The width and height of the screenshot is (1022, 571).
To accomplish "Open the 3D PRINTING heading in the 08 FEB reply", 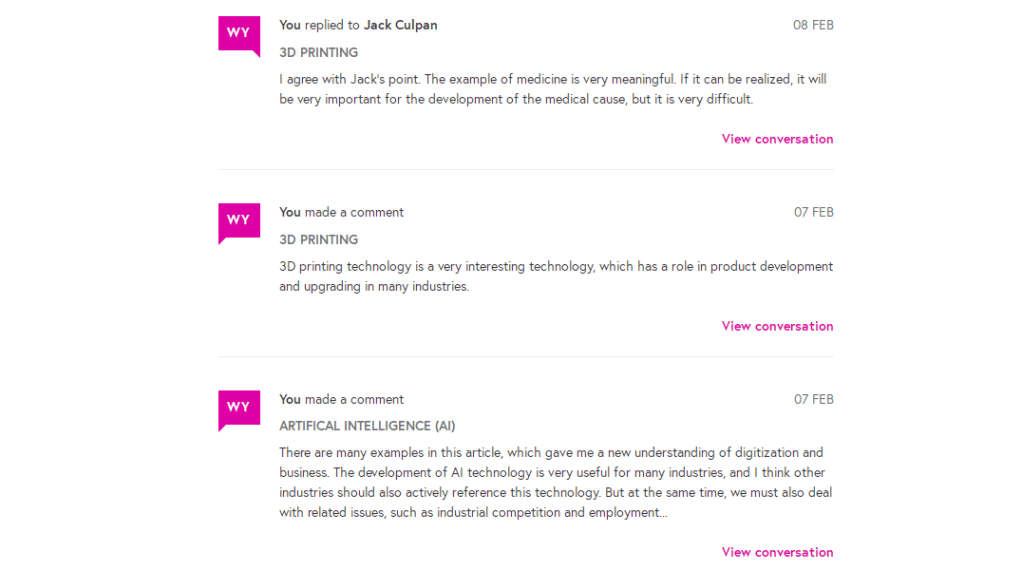I will [318, 52].
